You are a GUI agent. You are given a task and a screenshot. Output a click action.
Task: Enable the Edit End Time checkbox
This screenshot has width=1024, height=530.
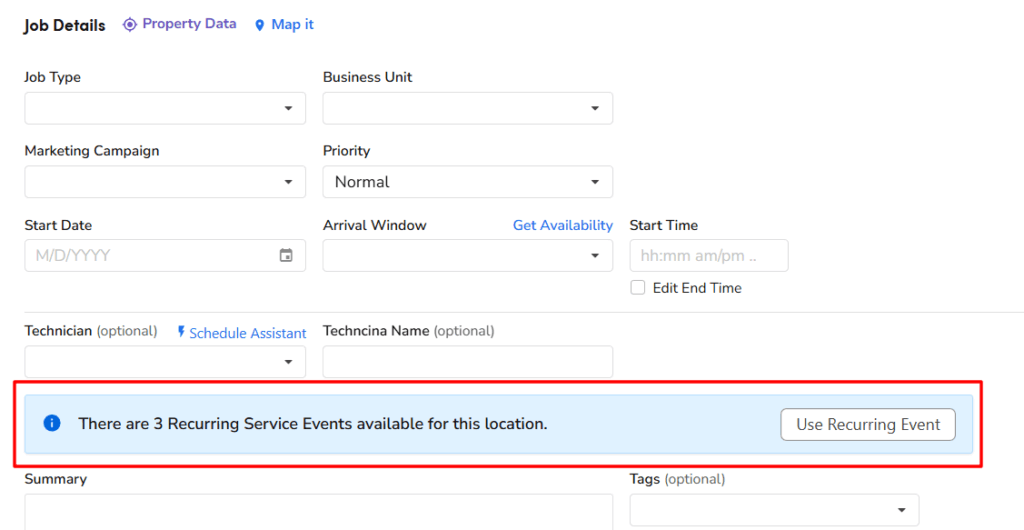pos(638,288)
